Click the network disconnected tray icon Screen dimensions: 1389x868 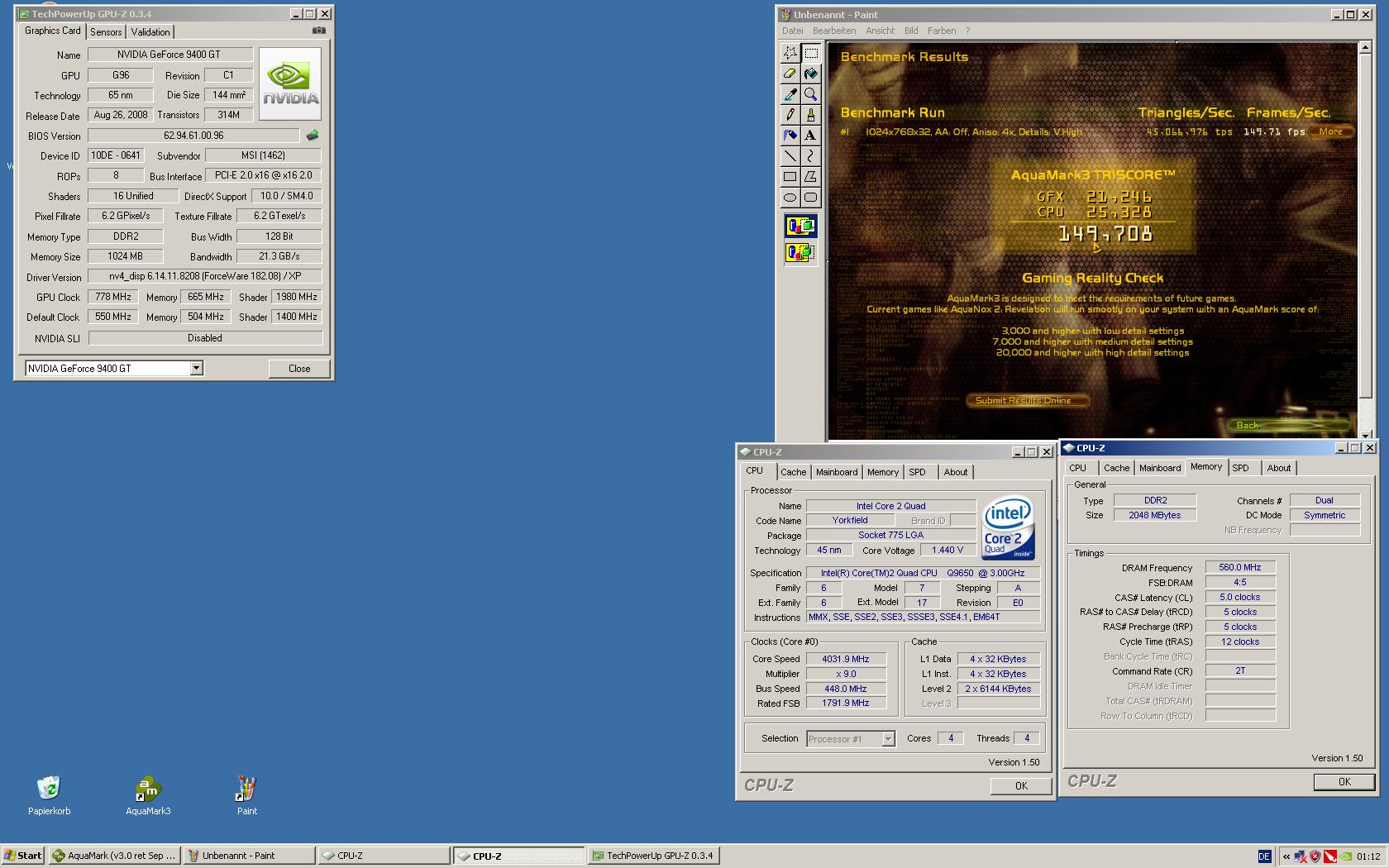point(1301,856)
